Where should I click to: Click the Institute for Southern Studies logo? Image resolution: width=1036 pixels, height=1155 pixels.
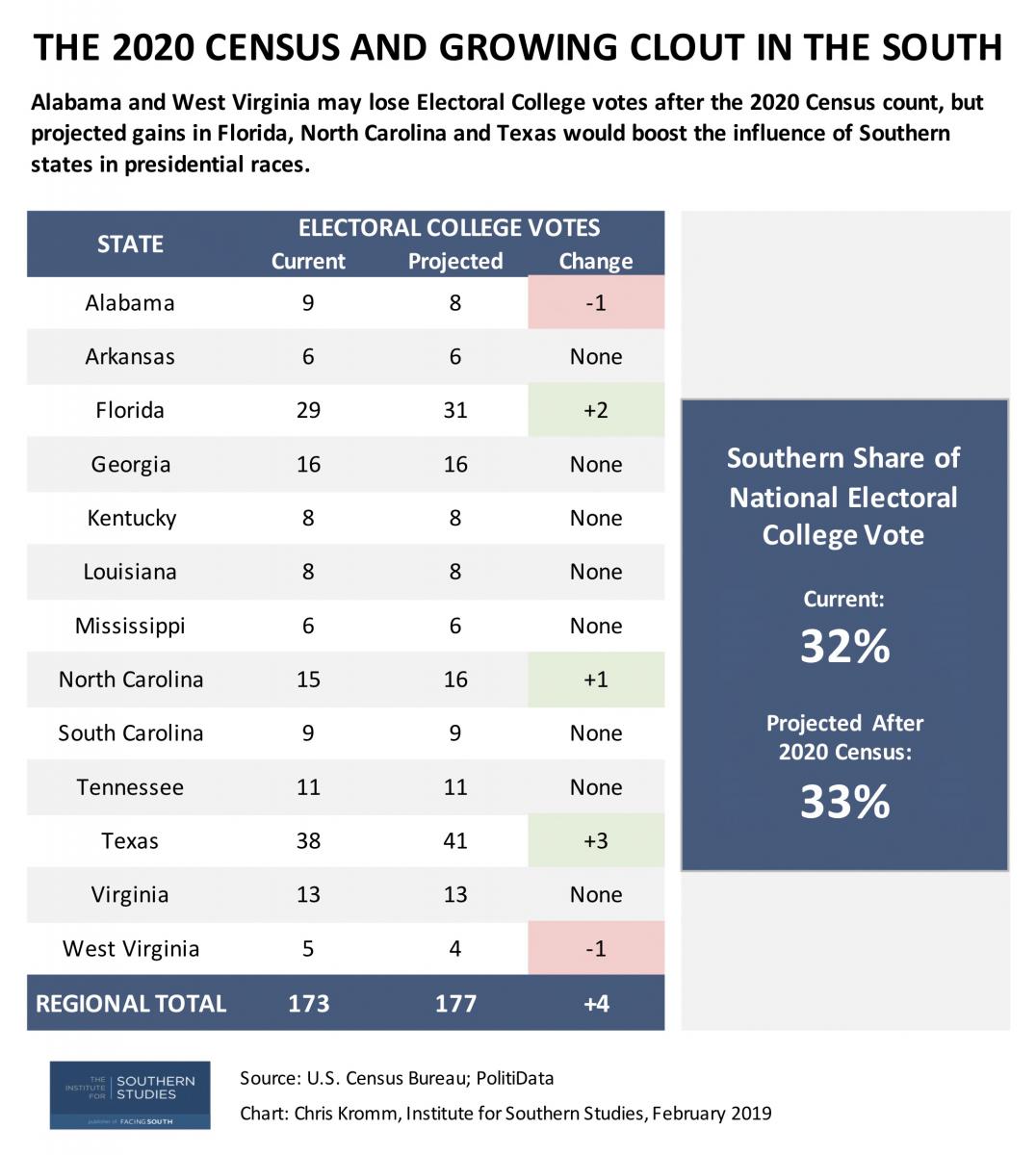130,1095
